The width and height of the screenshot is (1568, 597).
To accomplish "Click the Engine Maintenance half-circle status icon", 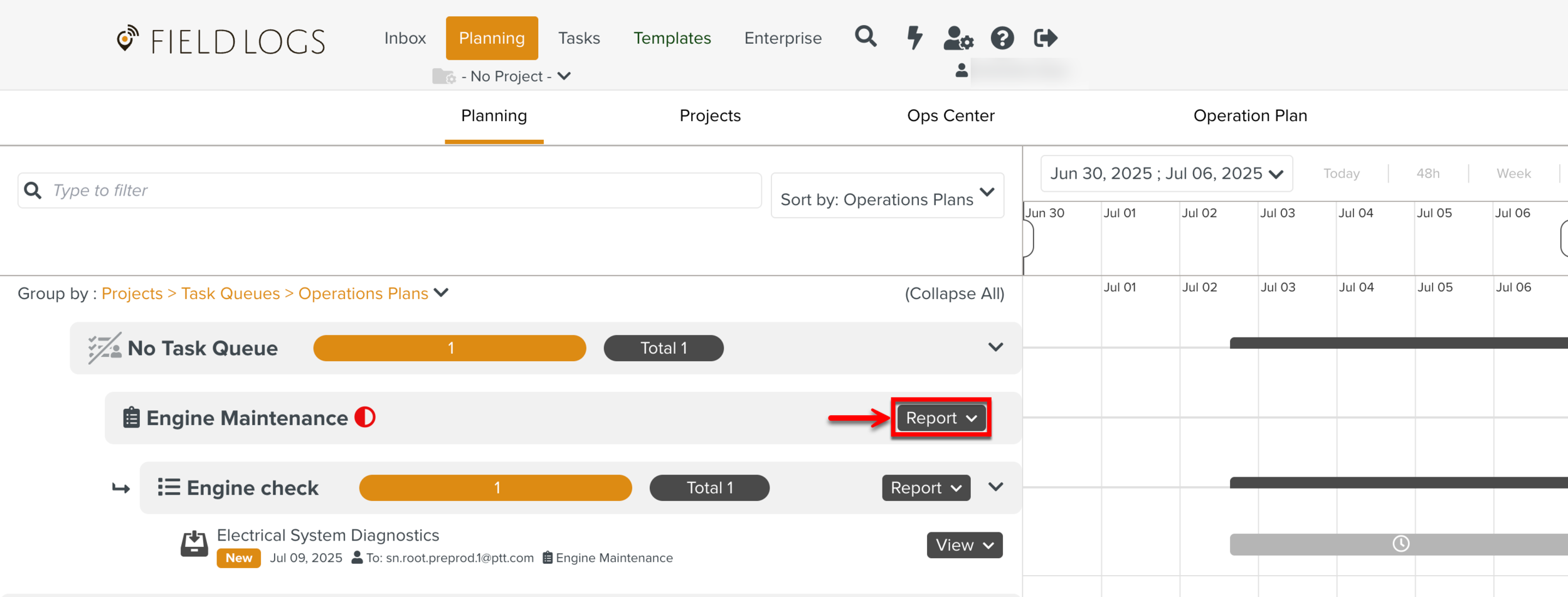I will (365, 418).
